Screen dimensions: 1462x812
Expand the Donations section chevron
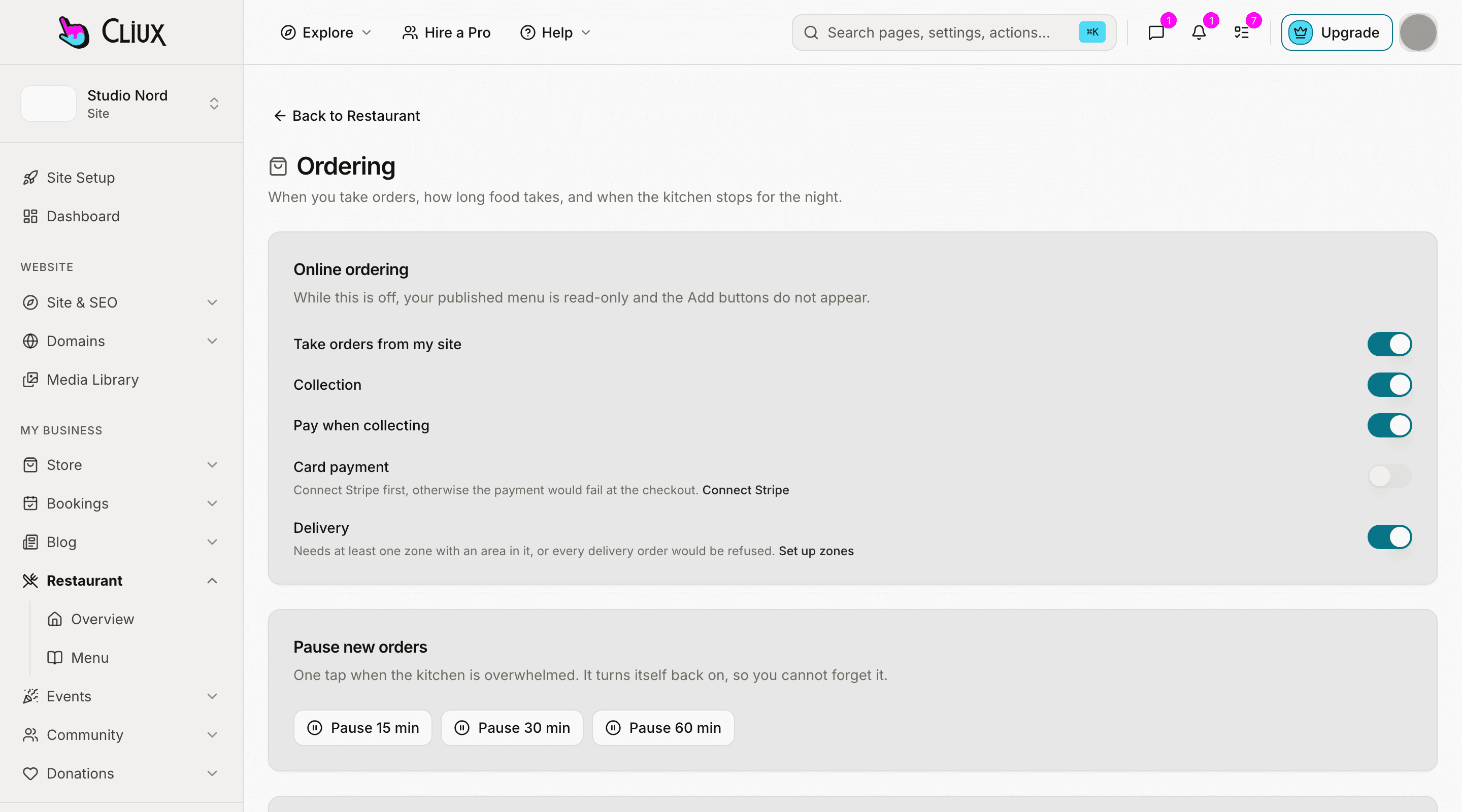[212, 773]
